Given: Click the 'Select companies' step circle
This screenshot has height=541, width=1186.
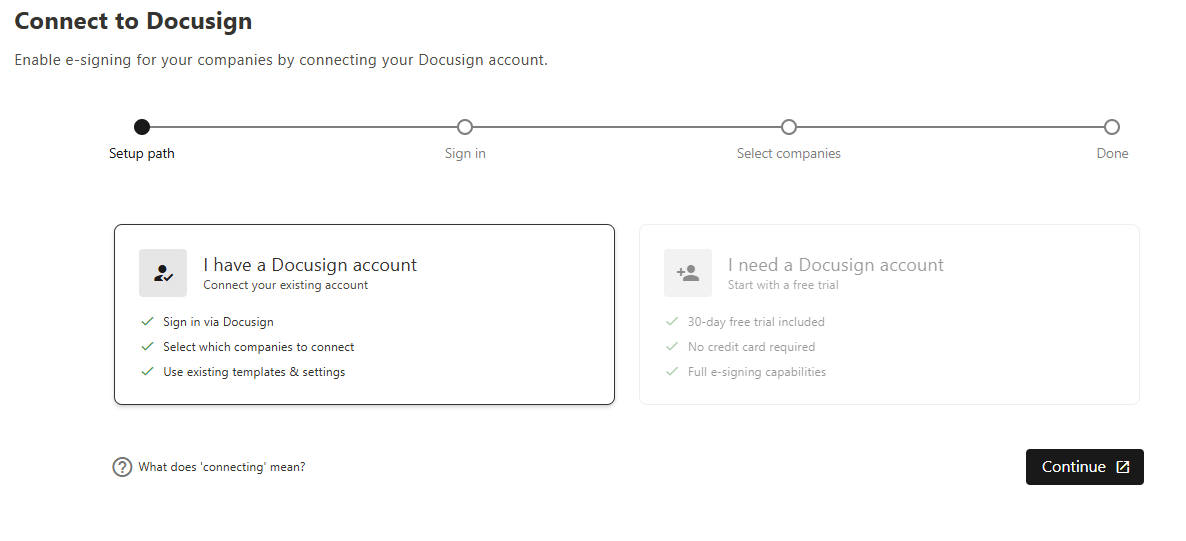Looking at the screenshot, I should point(789,127).
